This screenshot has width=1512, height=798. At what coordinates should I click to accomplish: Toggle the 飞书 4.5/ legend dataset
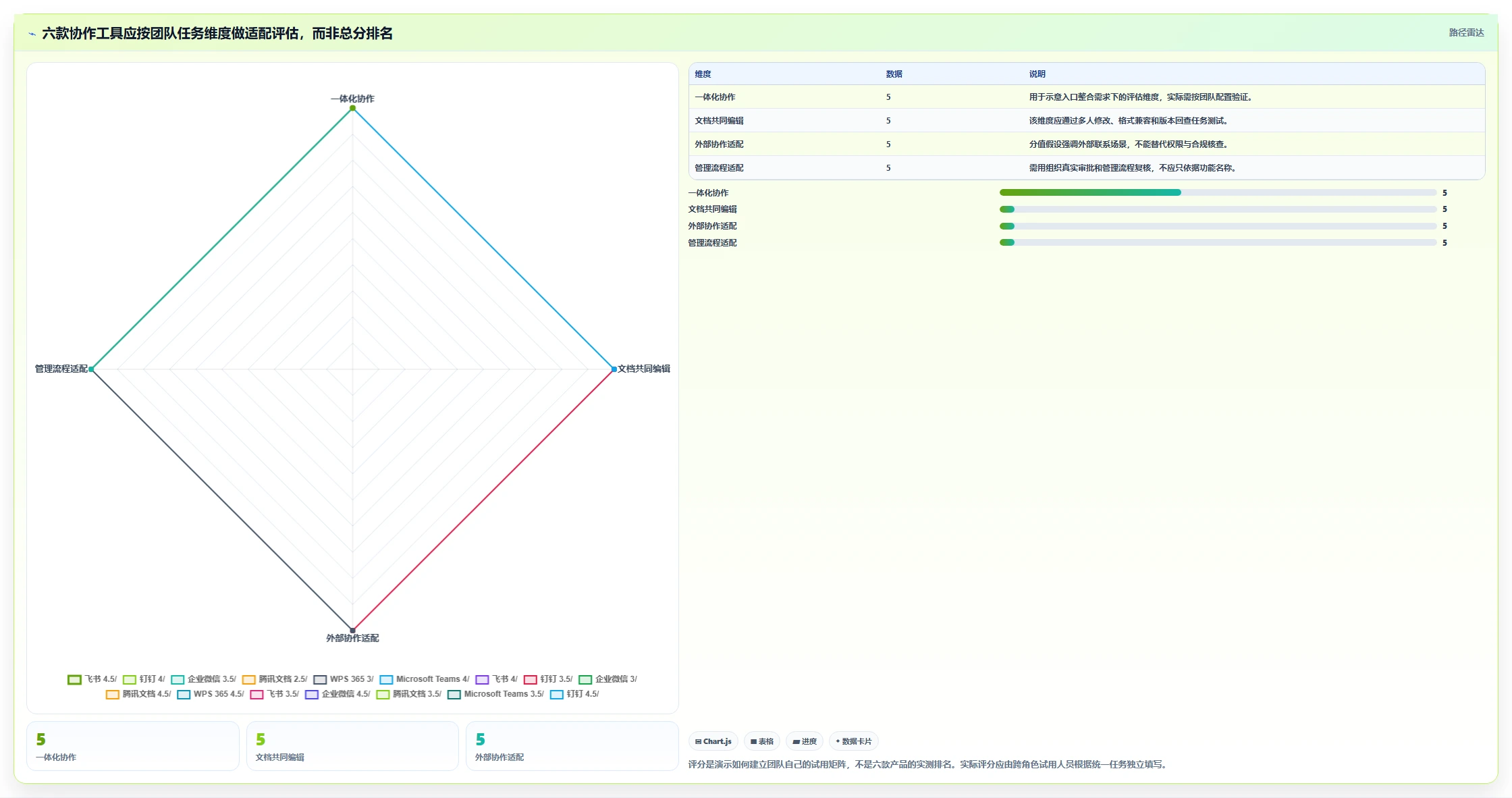(x=92, y=679)
